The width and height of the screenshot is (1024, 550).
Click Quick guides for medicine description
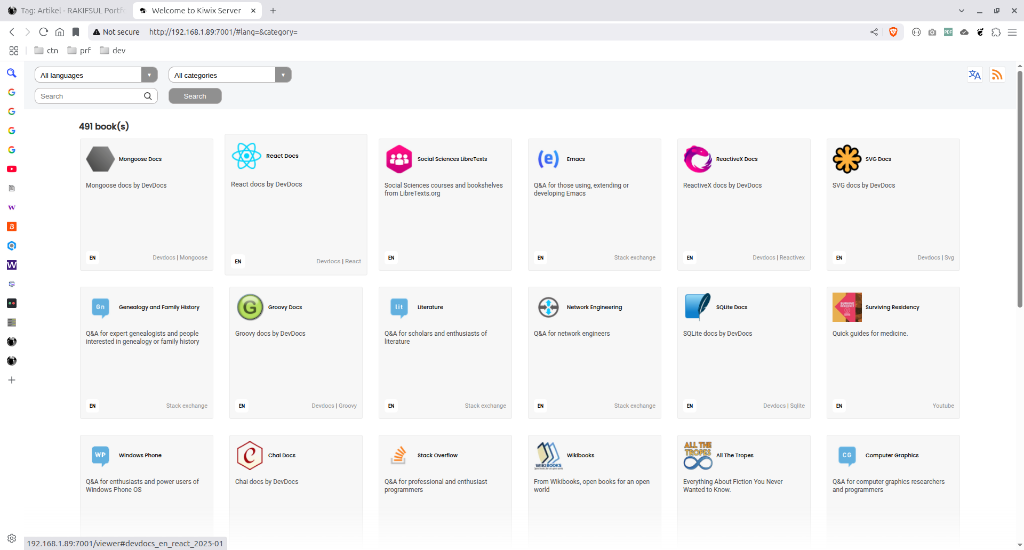[x=870, y=334]
